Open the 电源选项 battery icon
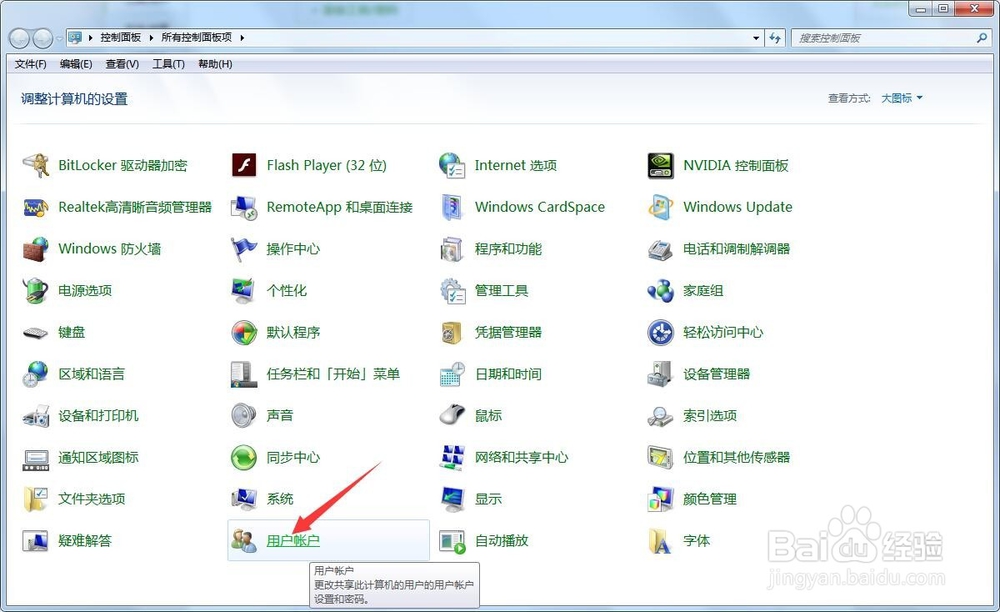 click(x=36, y=291)
